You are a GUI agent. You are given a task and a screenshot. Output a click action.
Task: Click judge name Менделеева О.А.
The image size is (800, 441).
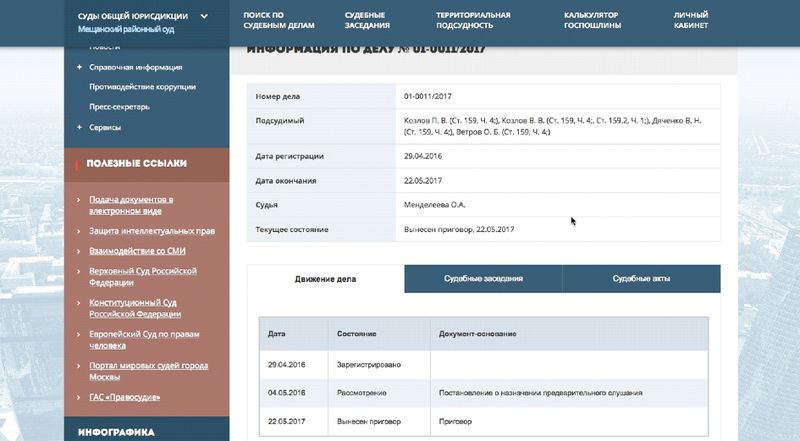point(435,205)
